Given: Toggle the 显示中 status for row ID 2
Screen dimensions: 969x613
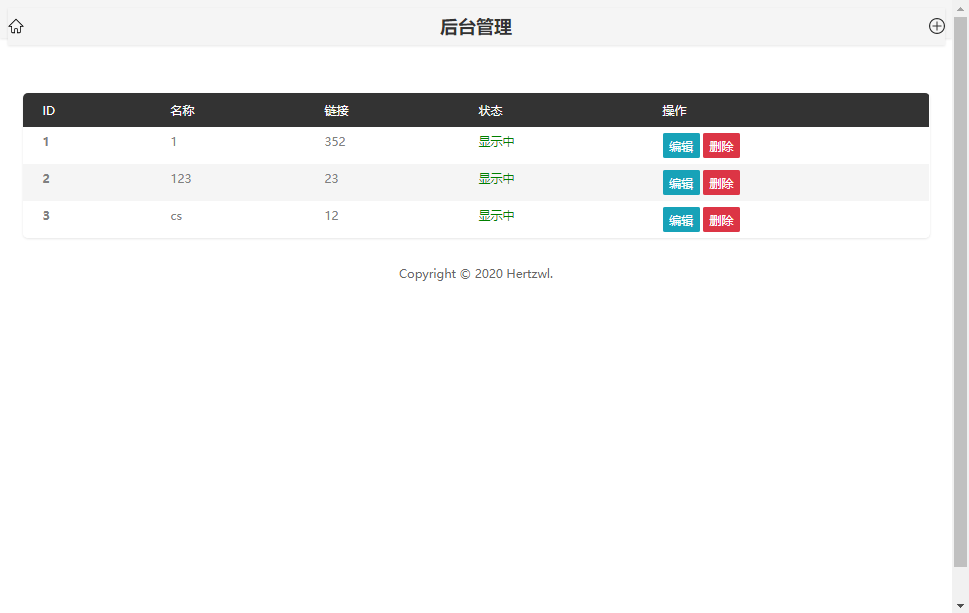Looking at the screenshot, I should click(x=496, y=178).
